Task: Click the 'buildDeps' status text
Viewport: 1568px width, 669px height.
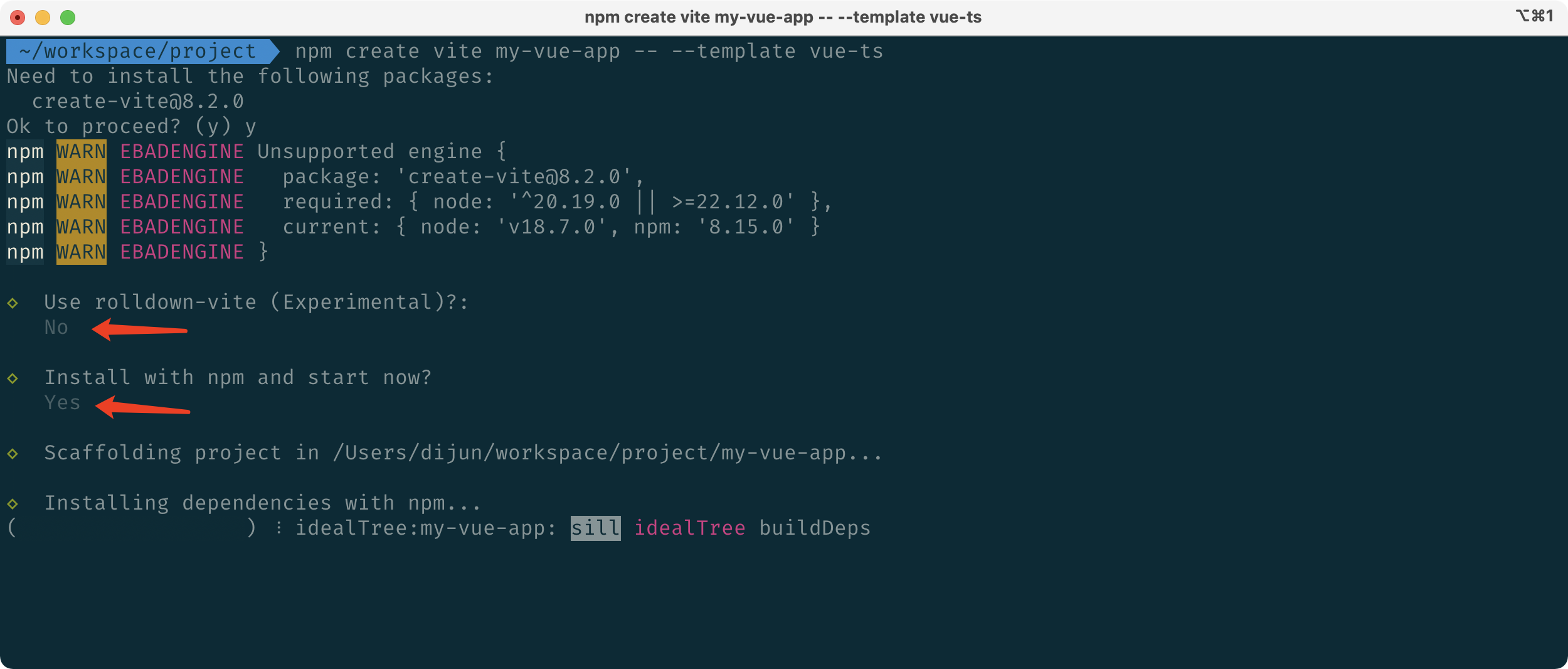Action: point(815,528)
